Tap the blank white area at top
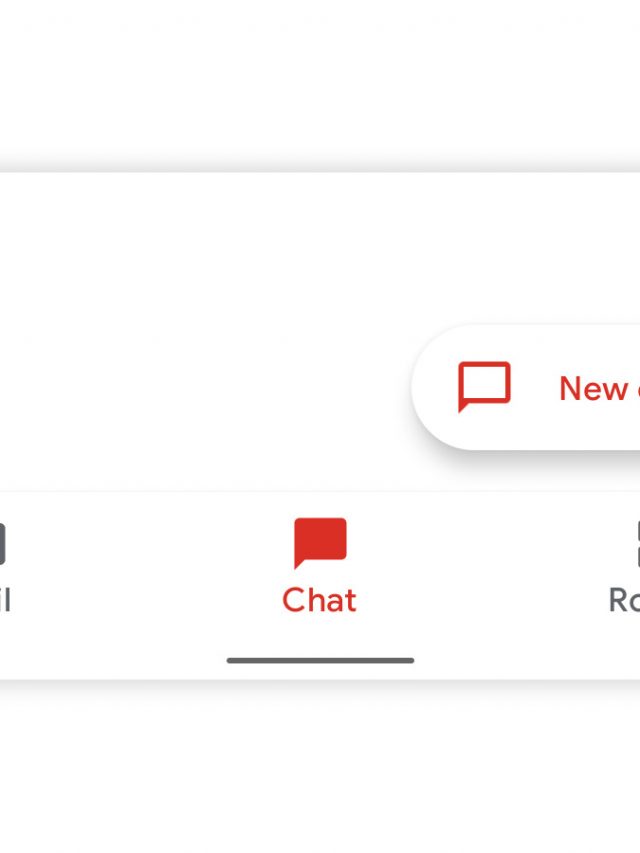The height and width of the screenshot is (853, 640). pos(320,80)
